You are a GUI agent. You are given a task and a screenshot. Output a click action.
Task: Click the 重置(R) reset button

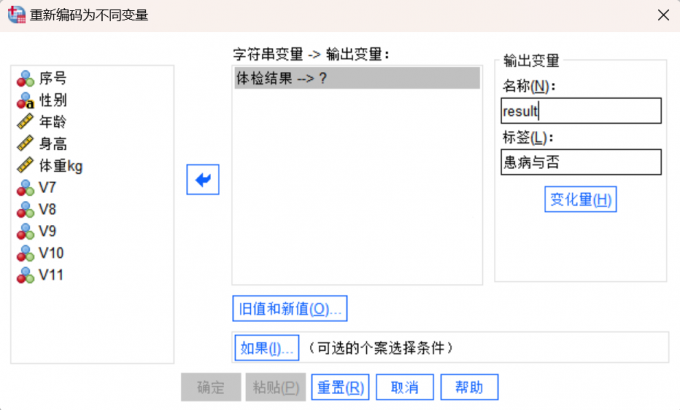[340, 387]
